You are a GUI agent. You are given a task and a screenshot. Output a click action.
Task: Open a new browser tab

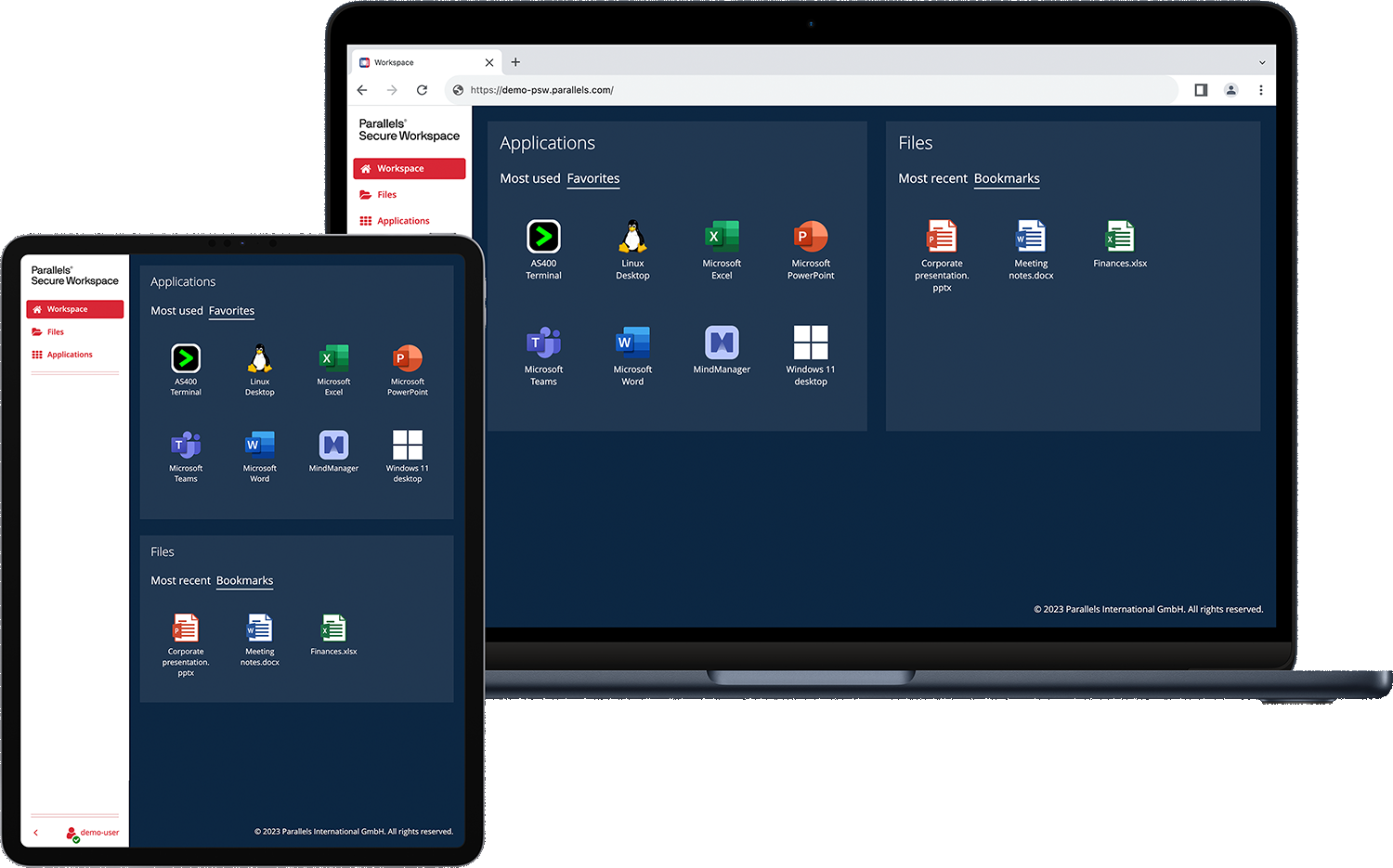click(x=515, y=62)
